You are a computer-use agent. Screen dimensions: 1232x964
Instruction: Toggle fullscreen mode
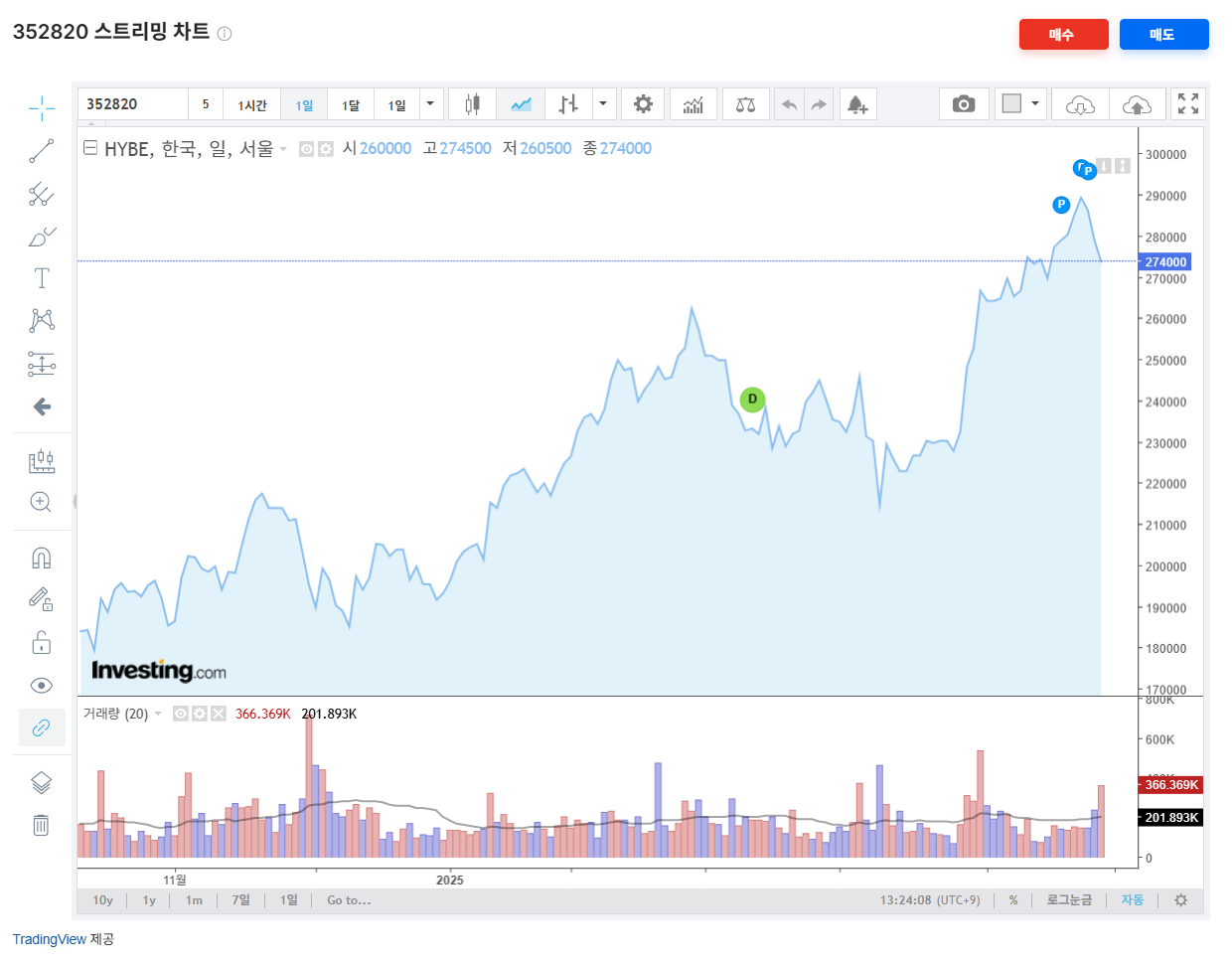[1188, 104]
